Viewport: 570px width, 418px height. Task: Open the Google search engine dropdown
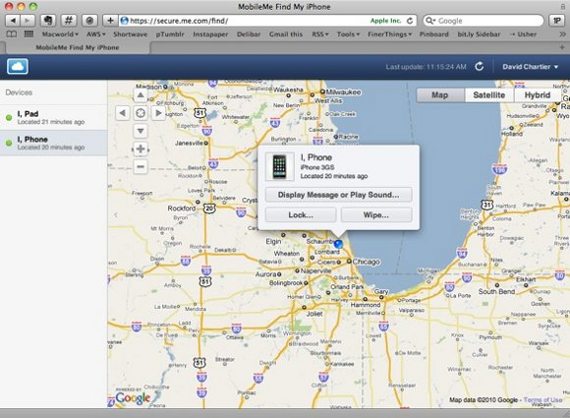point(430,21)
